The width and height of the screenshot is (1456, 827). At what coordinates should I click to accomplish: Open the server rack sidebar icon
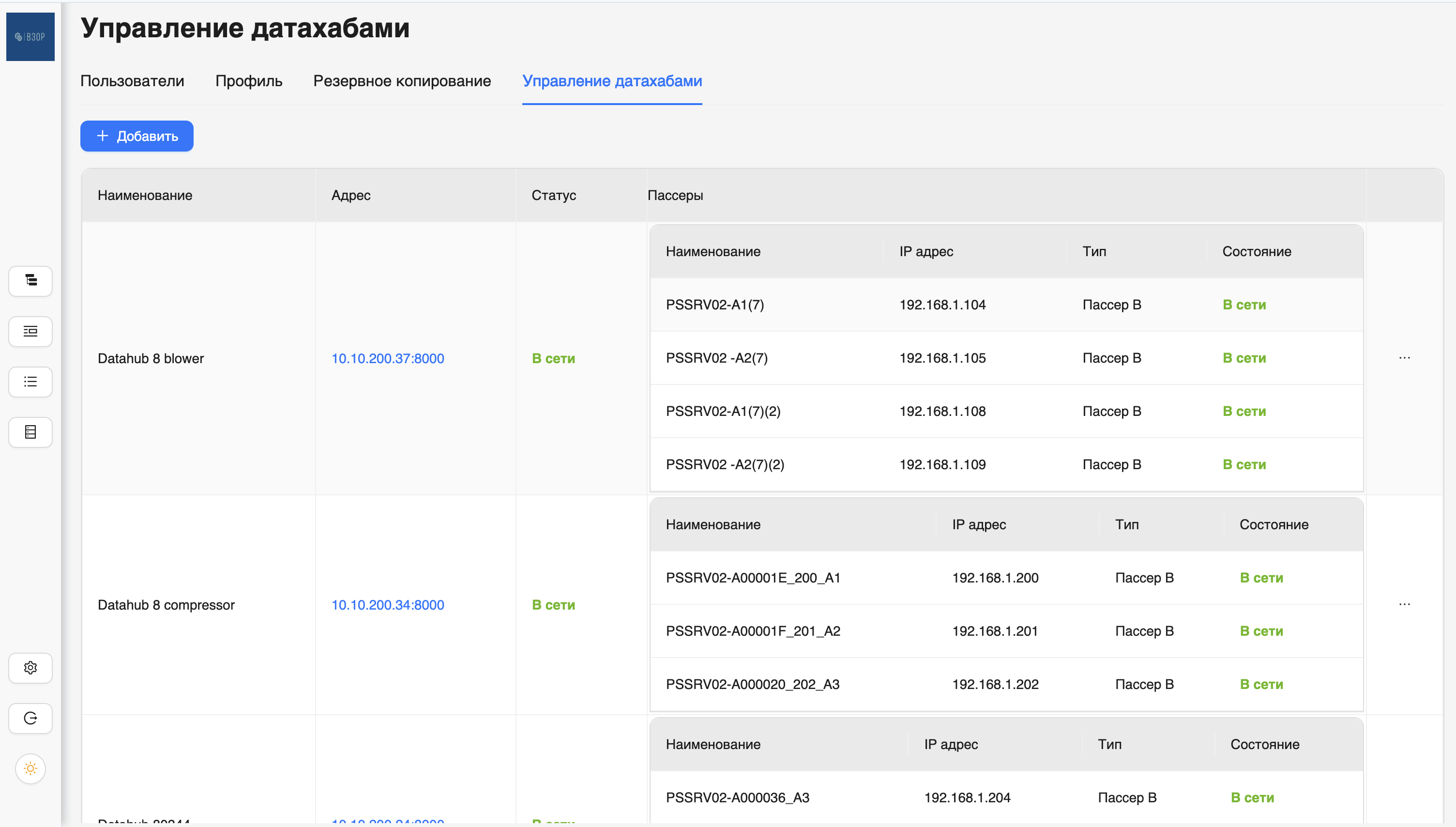30,432
